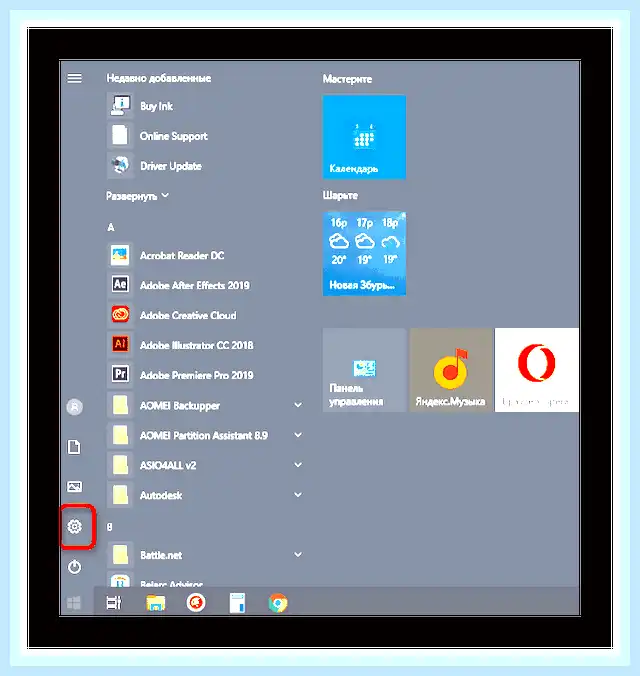Click the AOMEI Partition Assistant folder icon
640x676 pixels.
pos(120,435)
